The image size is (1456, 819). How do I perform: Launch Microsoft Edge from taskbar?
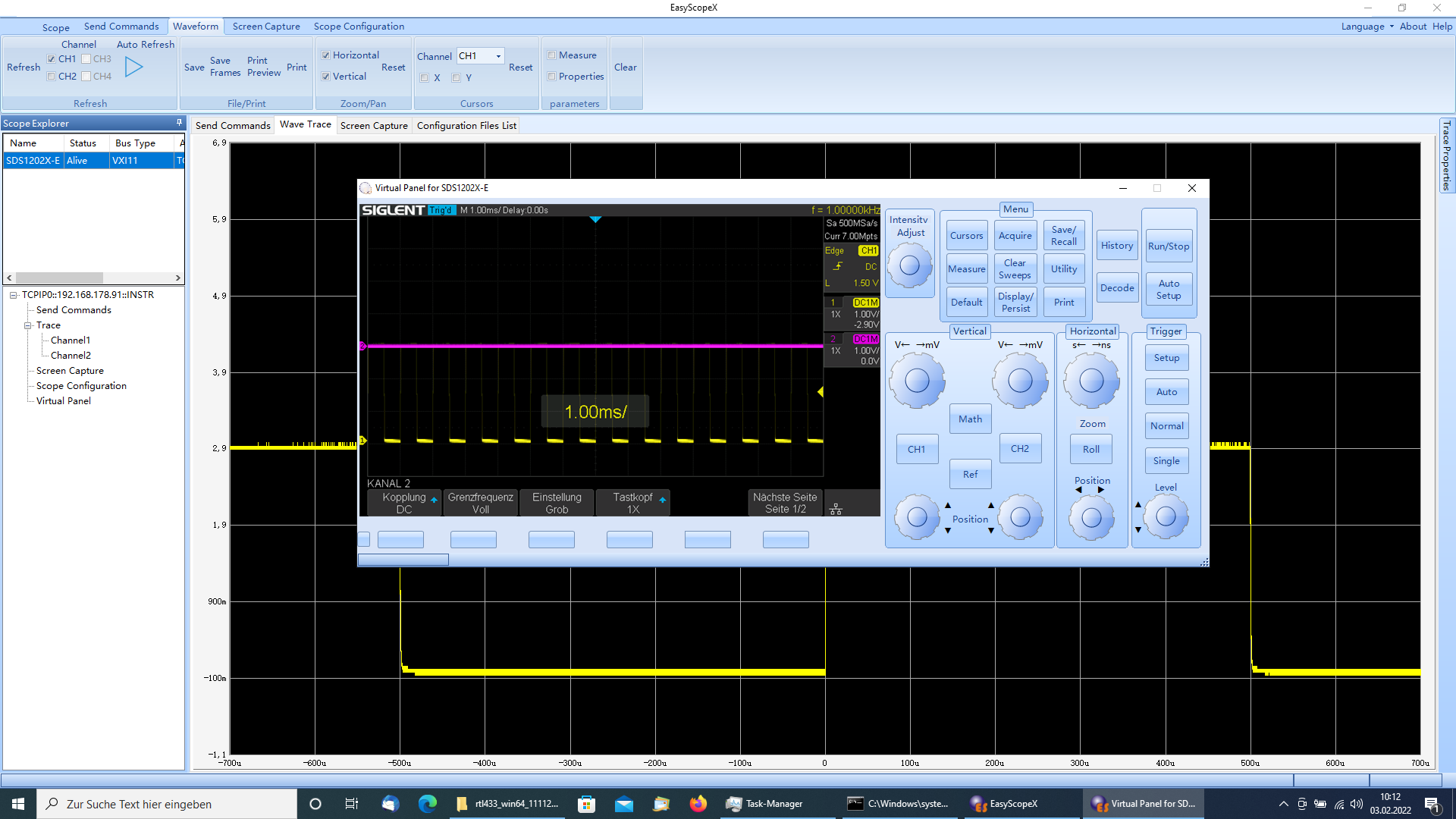tap(428, 804)
